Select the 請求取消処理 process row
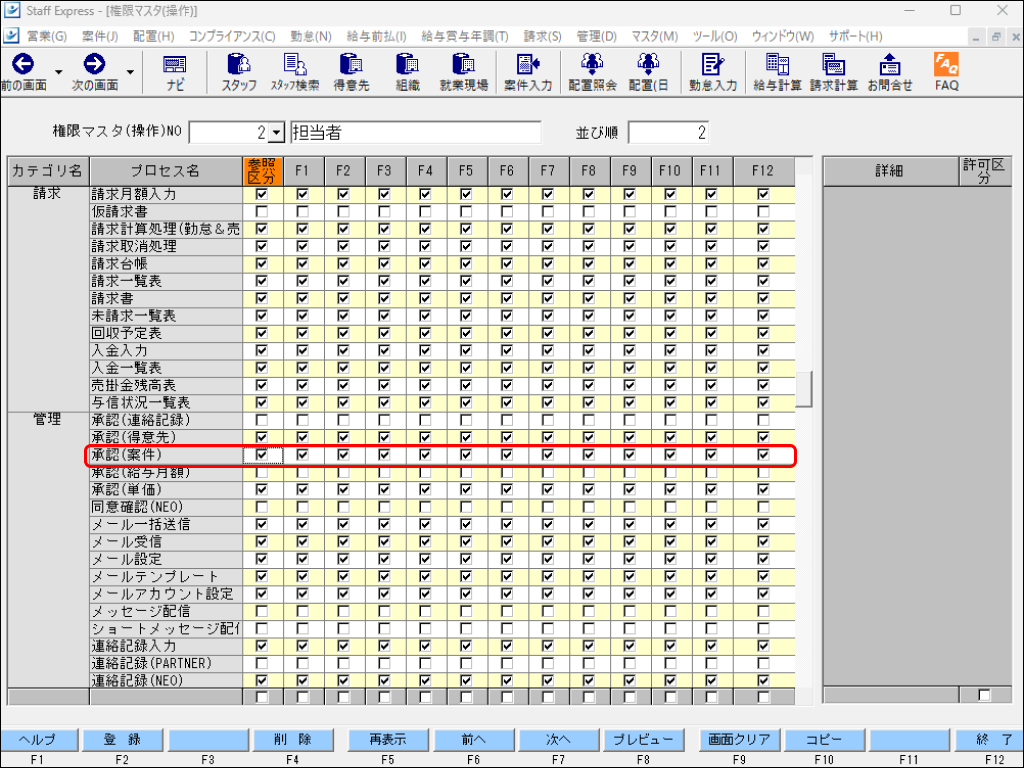Screen dimensions: 1024x768 click(165, 246)
